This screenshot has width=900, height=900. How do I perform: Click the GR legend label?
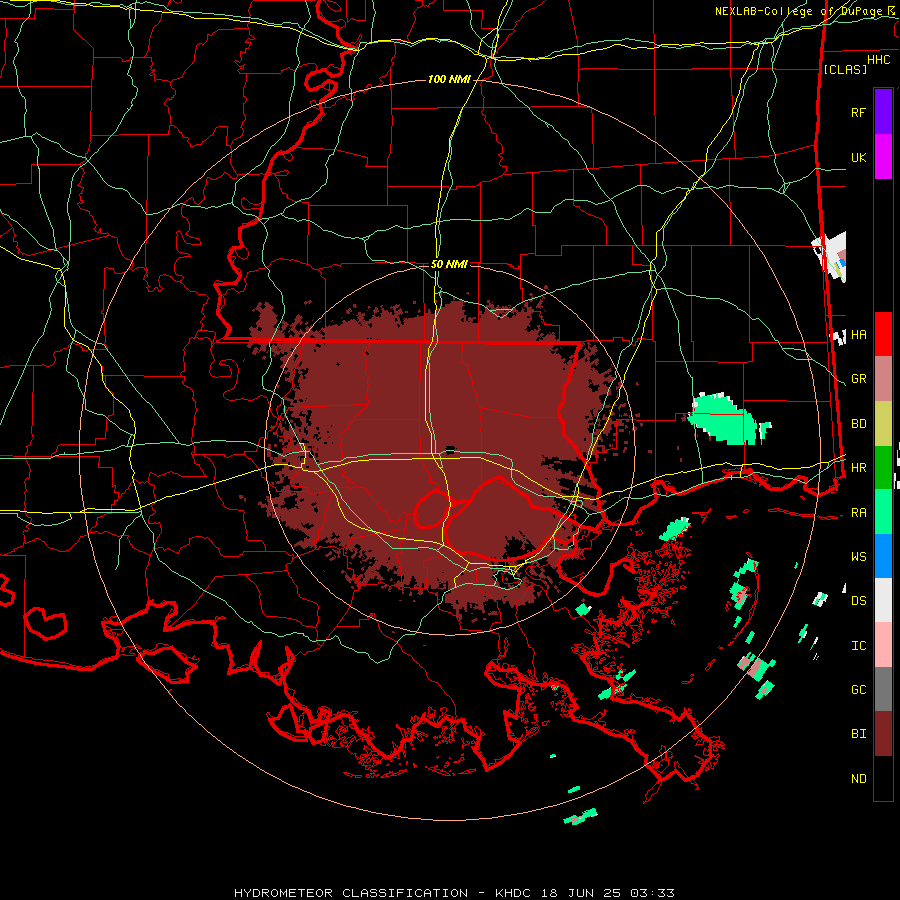[x=858, y=379]
